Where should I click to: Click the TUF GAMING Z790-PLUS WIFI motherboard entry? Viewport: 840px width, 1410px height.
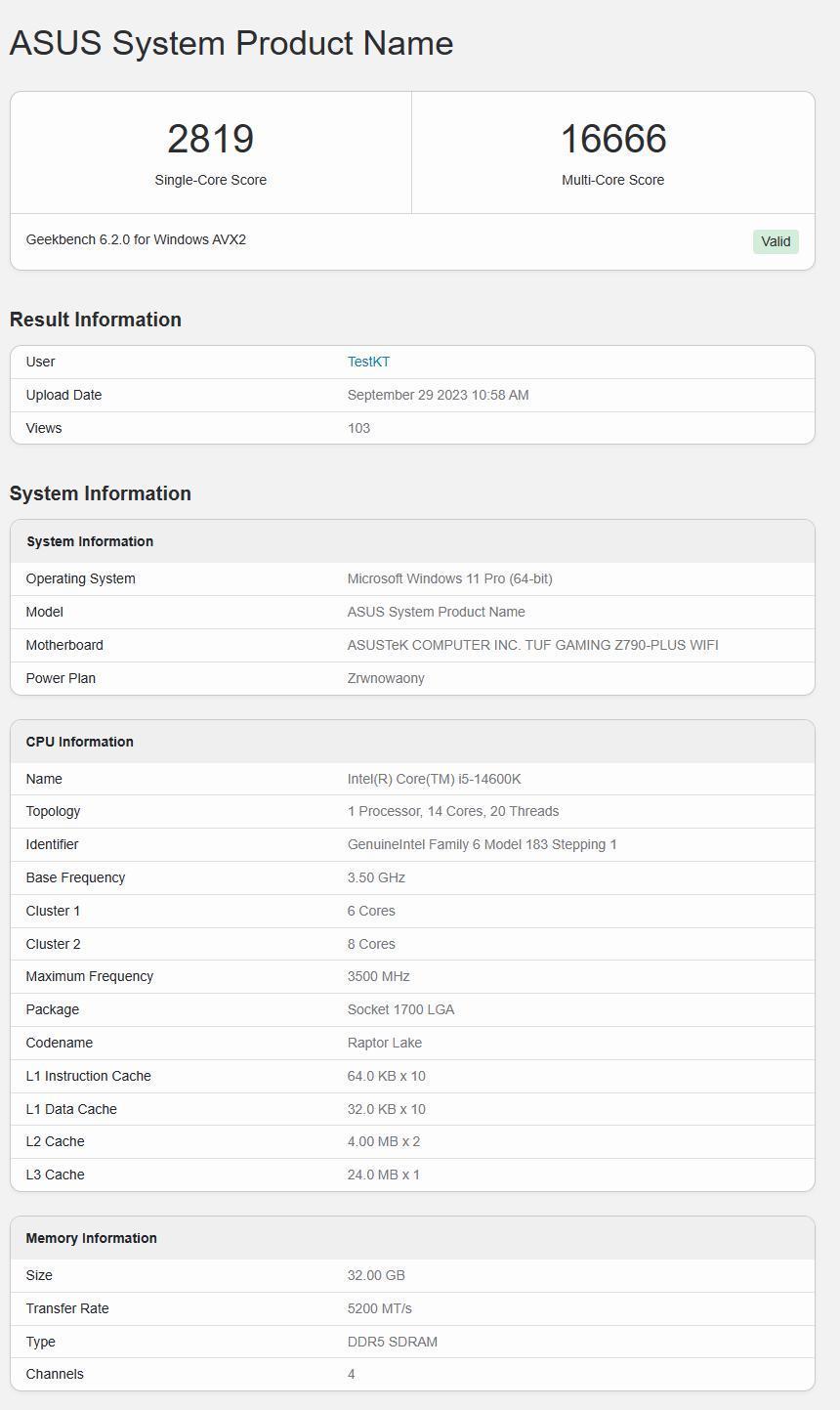click(x=532, y=645)
